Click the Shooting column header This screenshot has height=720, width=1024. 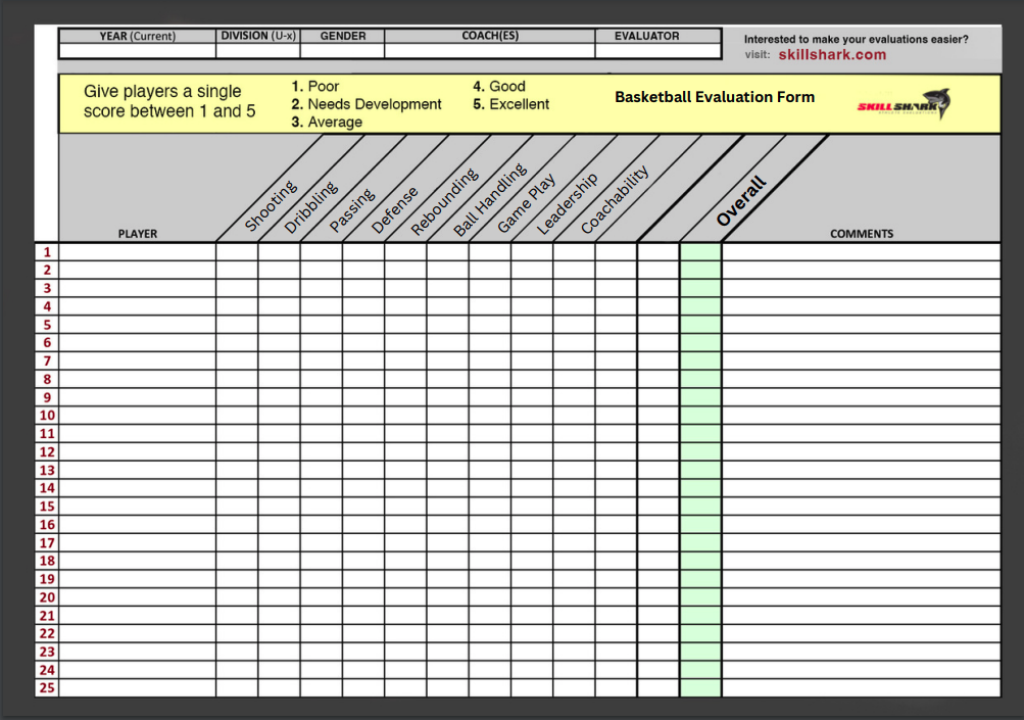(x=270, y=206)
